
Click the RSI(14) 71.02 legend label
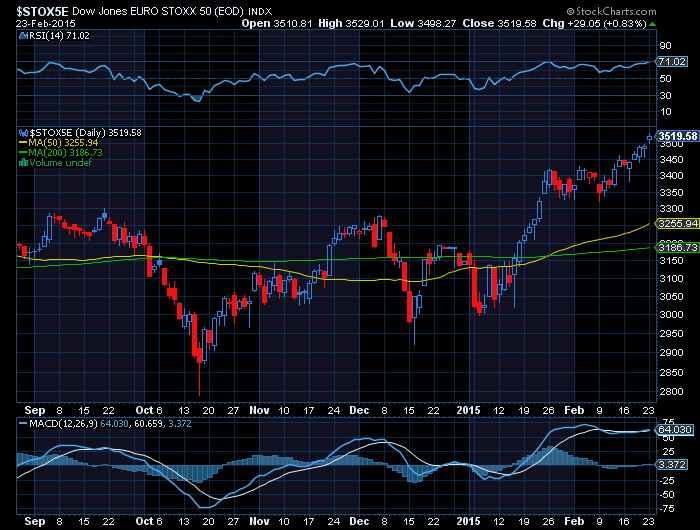click(x=59, y=36)
